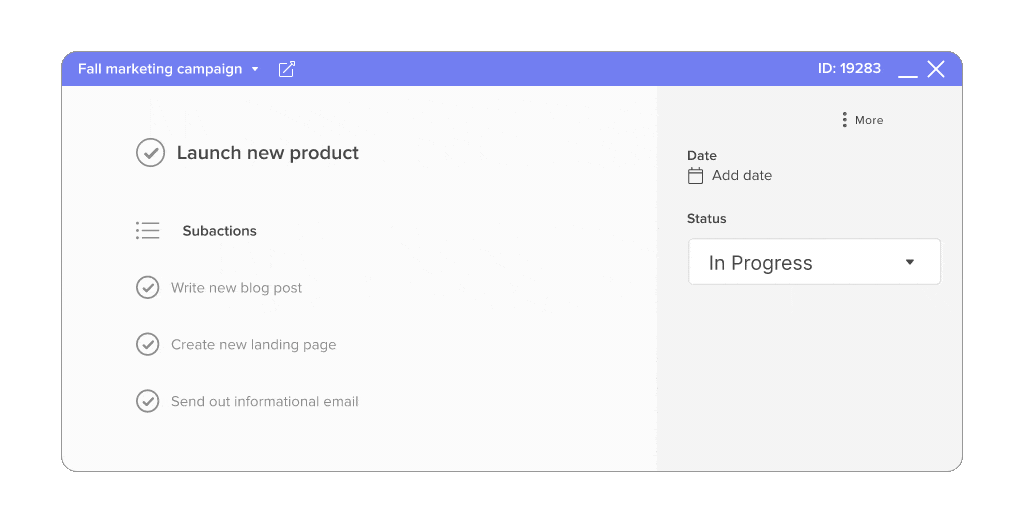Screen dimensions: 1024x516
Task: Select the Fall marketing campaign project title
Action: 160,69
